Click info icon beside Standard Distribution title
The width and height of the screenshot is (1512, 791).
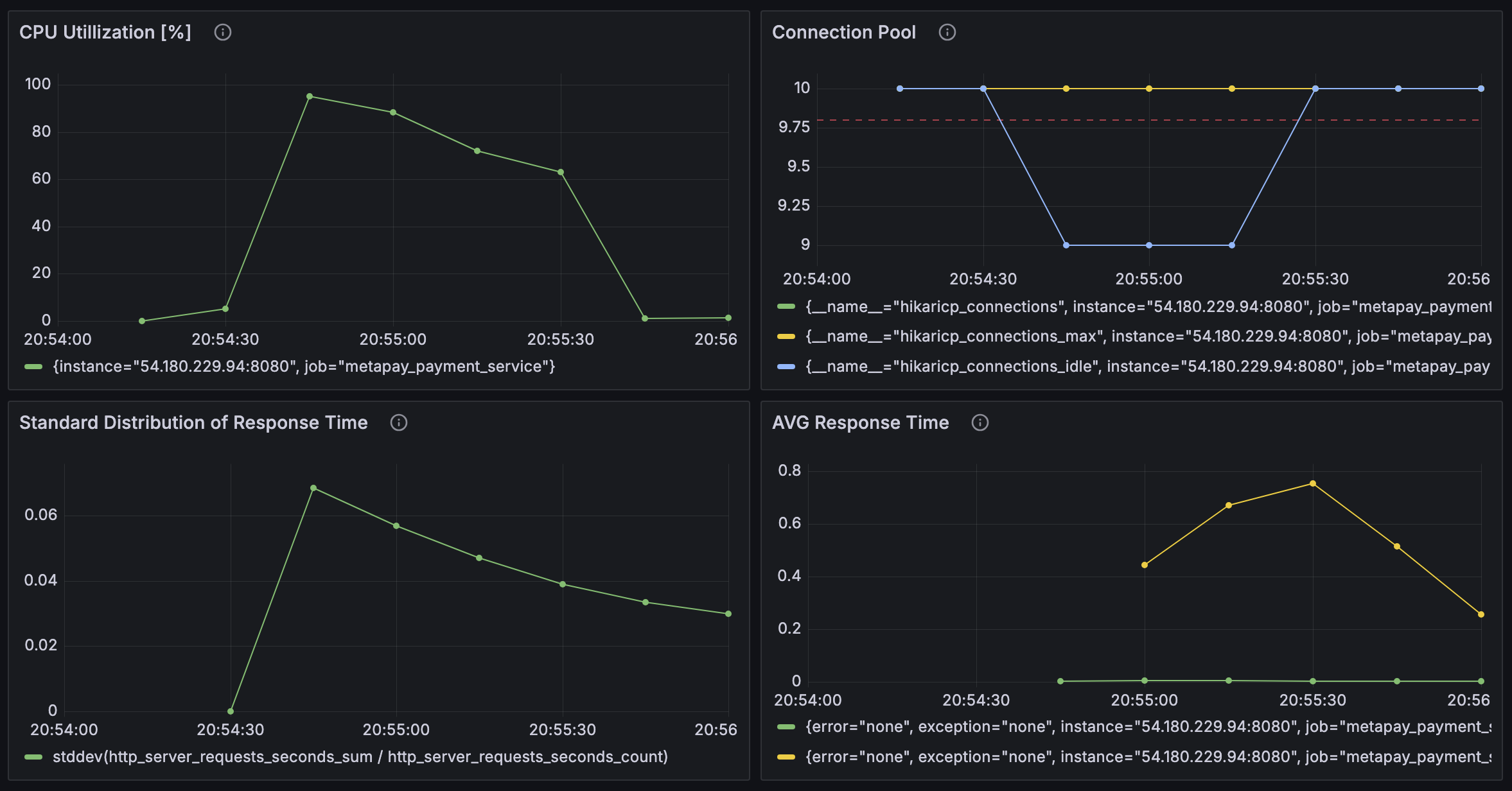click(398, 422)
